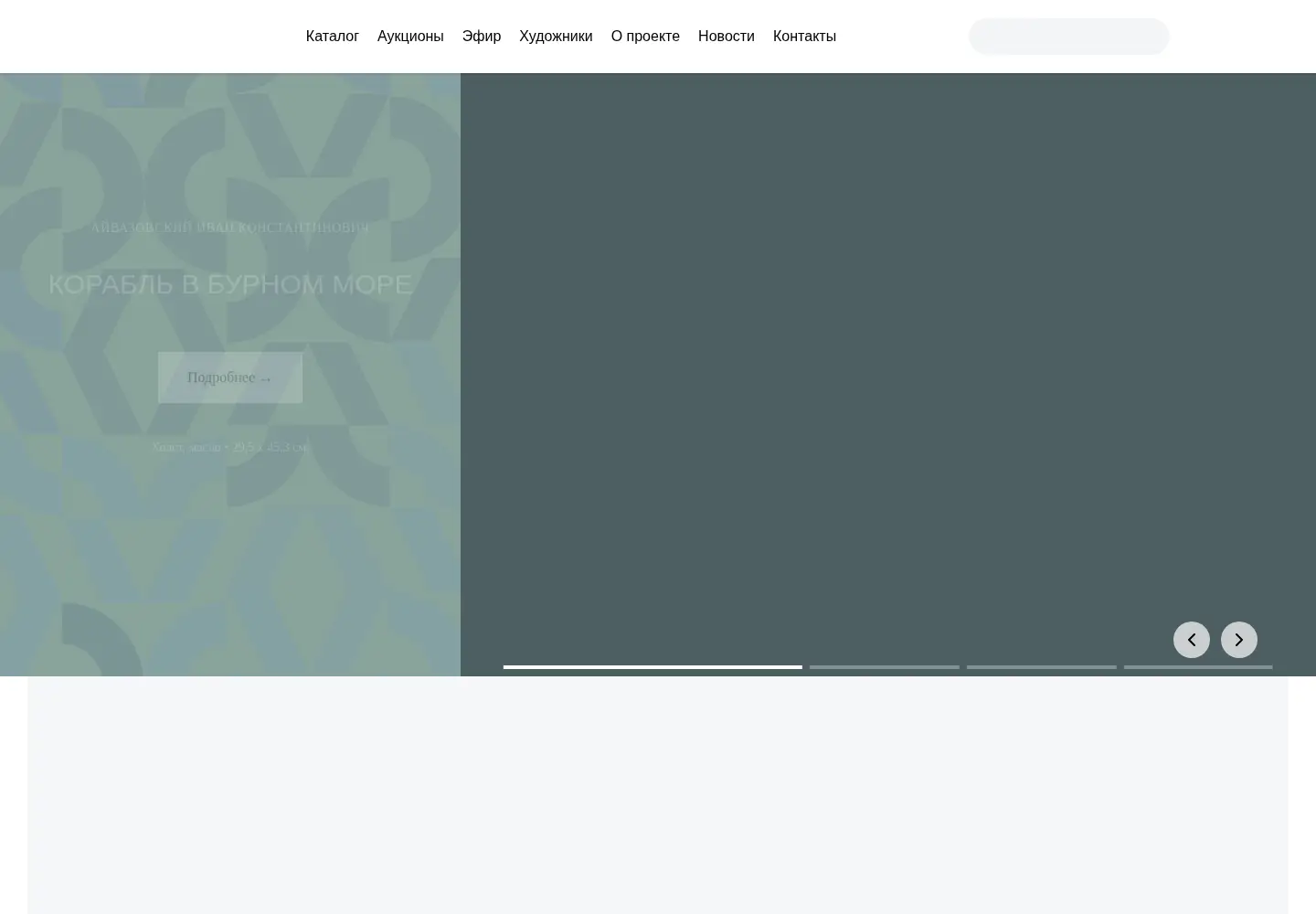The width and height of the screenshot is (1316, 914).
Task: Open the Эфир section
Action: click(482, 37)
